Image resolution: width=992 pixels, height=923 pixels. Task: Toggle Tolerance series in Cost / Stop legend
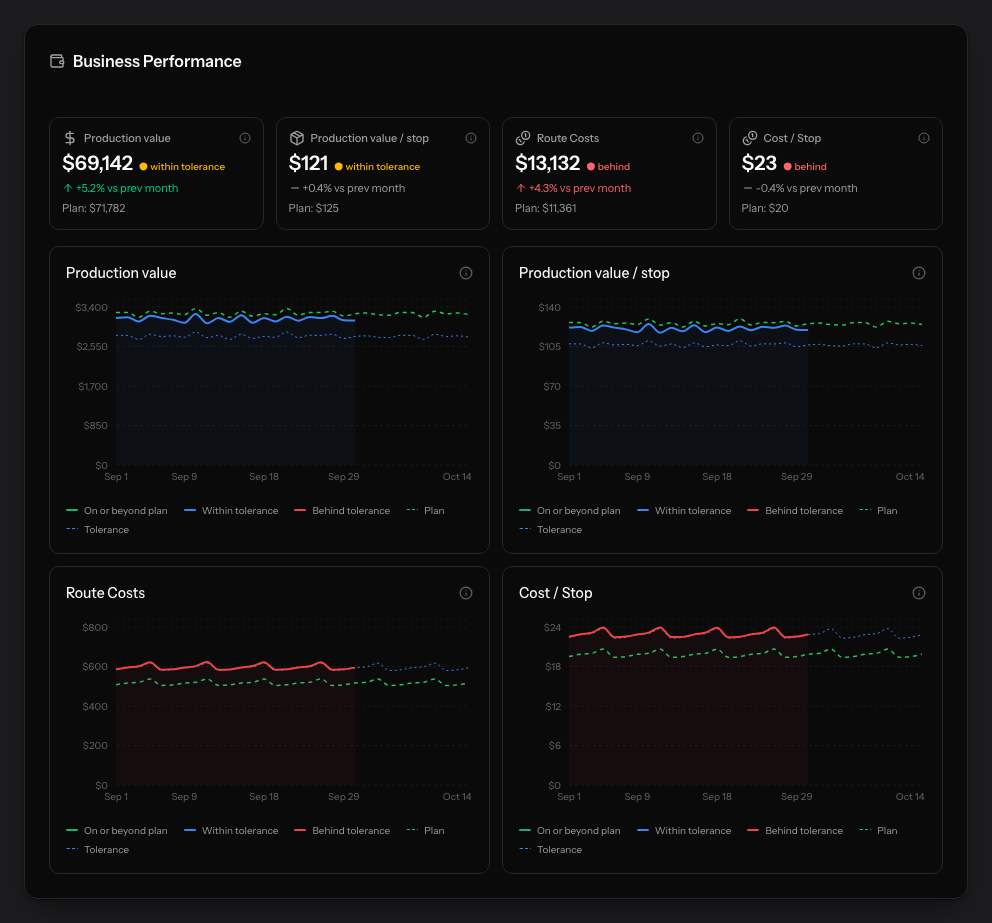tap(550, 850)
